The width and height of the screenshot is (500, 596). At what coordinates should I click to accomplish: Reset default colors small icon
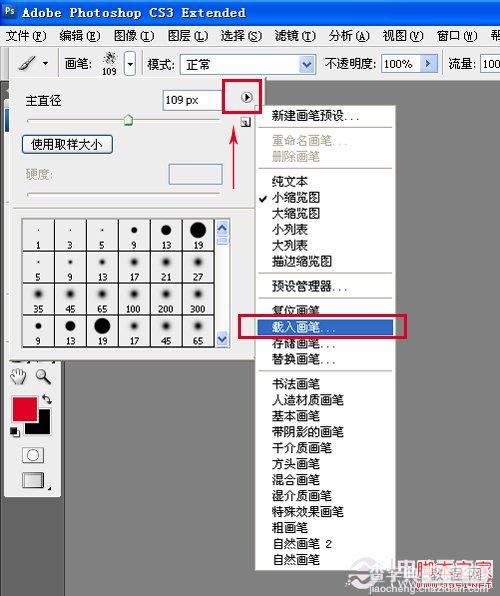(15, 432)
